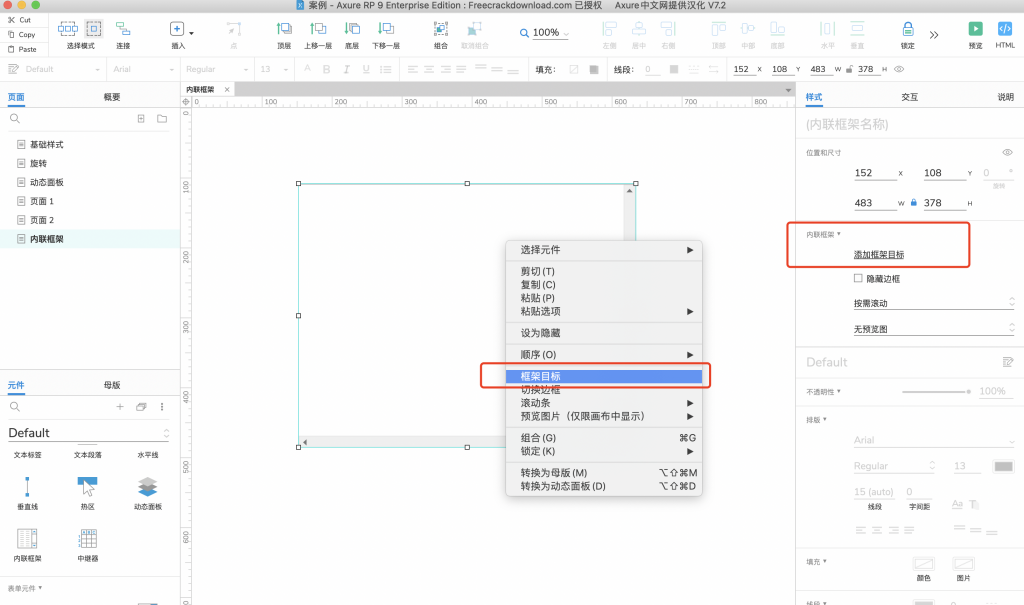Open the zoom 100% dropdown
Viewport: 1024px width, 605px height.
pyautogui.click(x=545, y=33)
